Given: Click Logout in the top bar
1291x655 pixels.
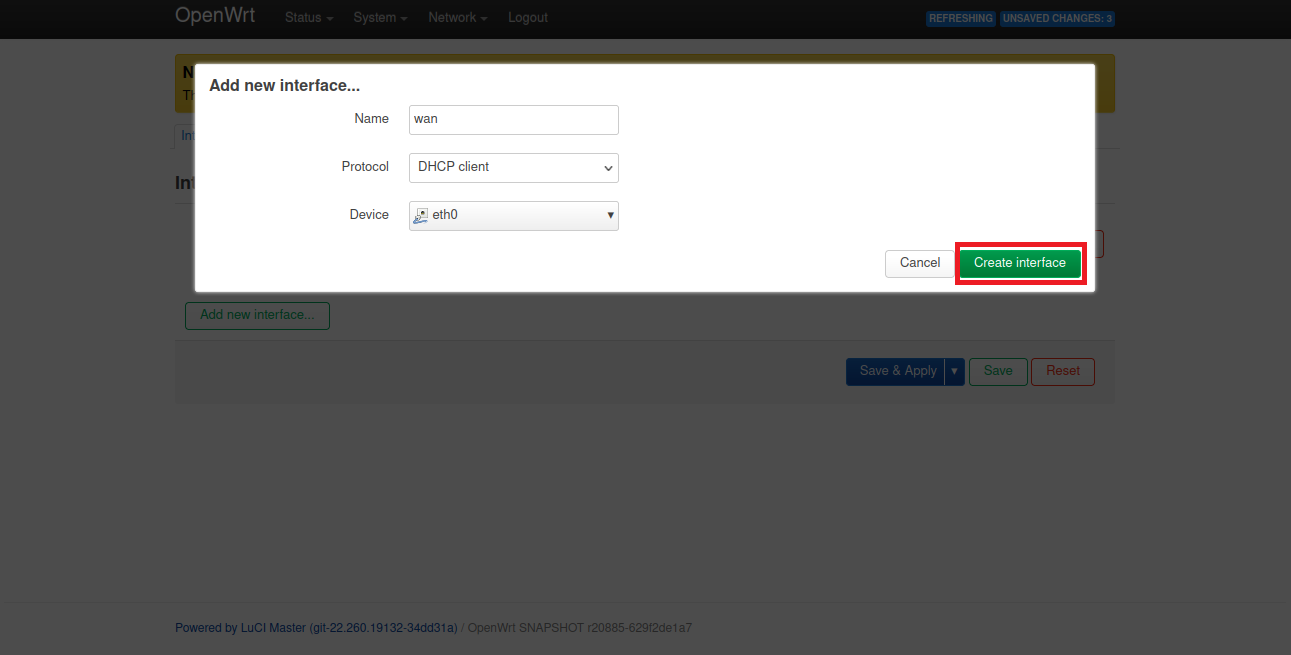Looking at the screenshot, I should pos(528,18).
